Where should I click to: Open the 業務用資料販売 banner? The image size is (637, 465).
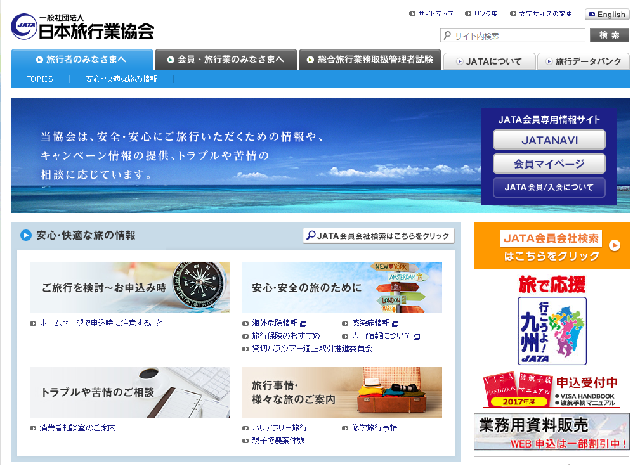tap(552, 432)
